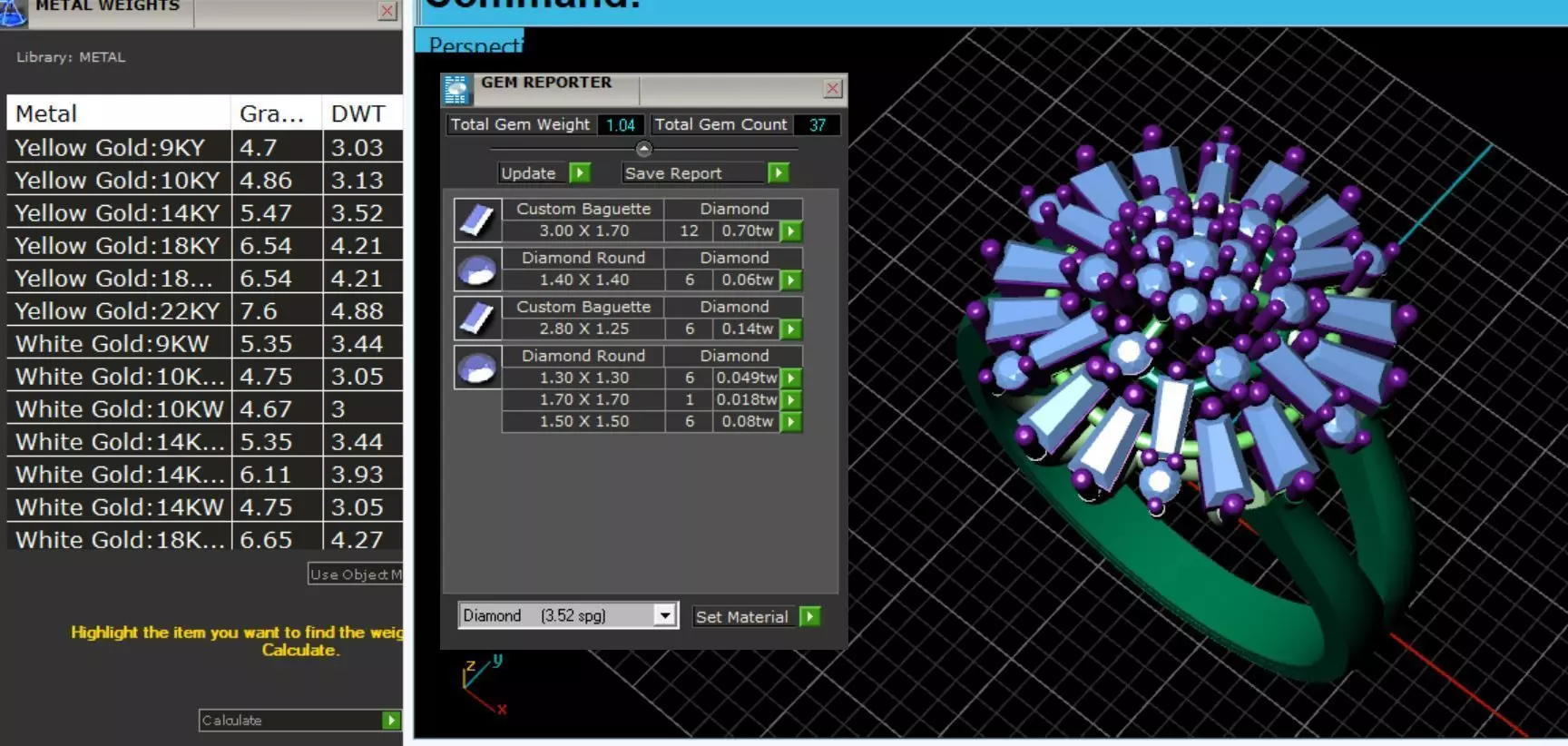The image size is (1568, 746).
Task: Click the green arrow beside 0.06tw
Action: pyautogui.click(x=791, y=280)
